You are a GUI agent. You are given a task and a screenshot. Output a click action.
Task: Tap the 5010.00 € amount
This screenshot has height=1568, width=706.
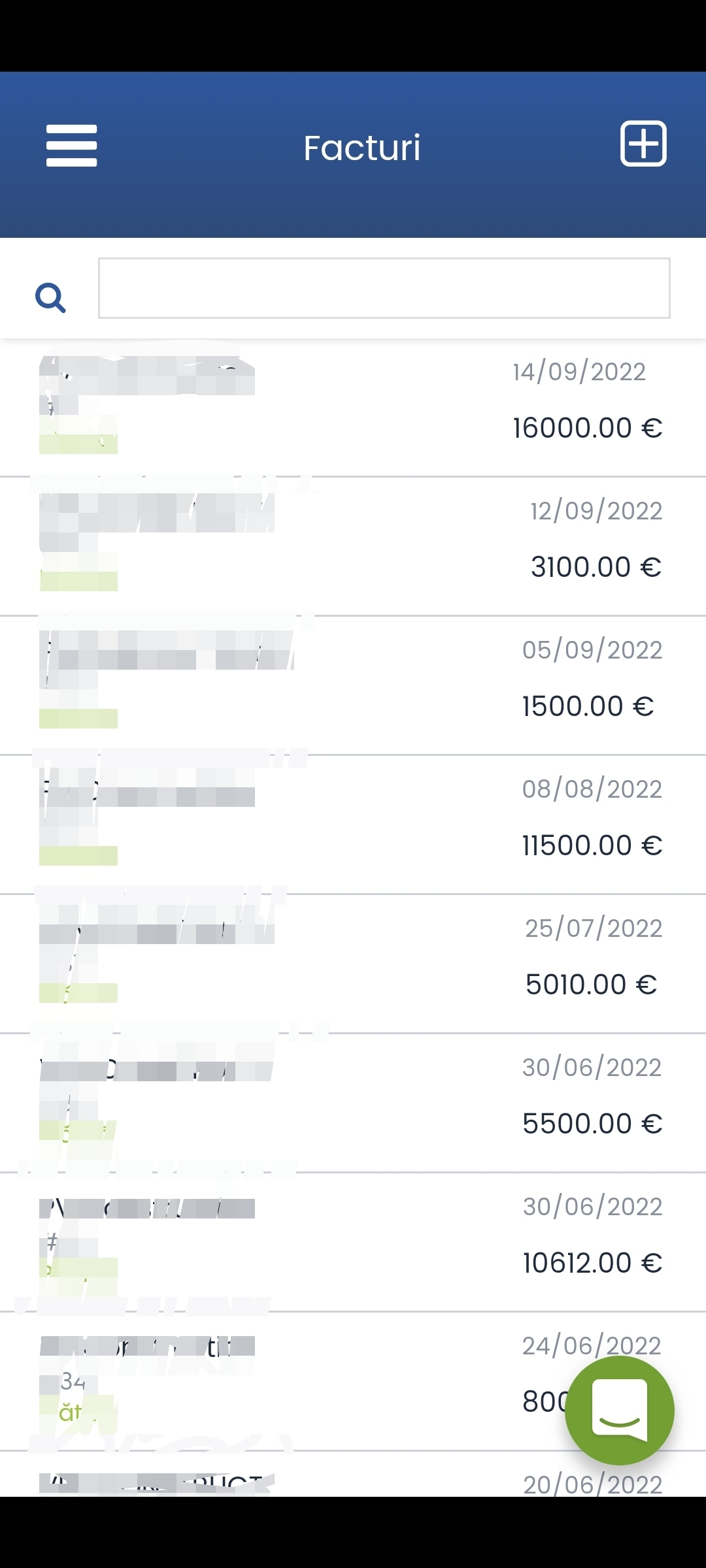pyautogui.click(x=590, y=985)
